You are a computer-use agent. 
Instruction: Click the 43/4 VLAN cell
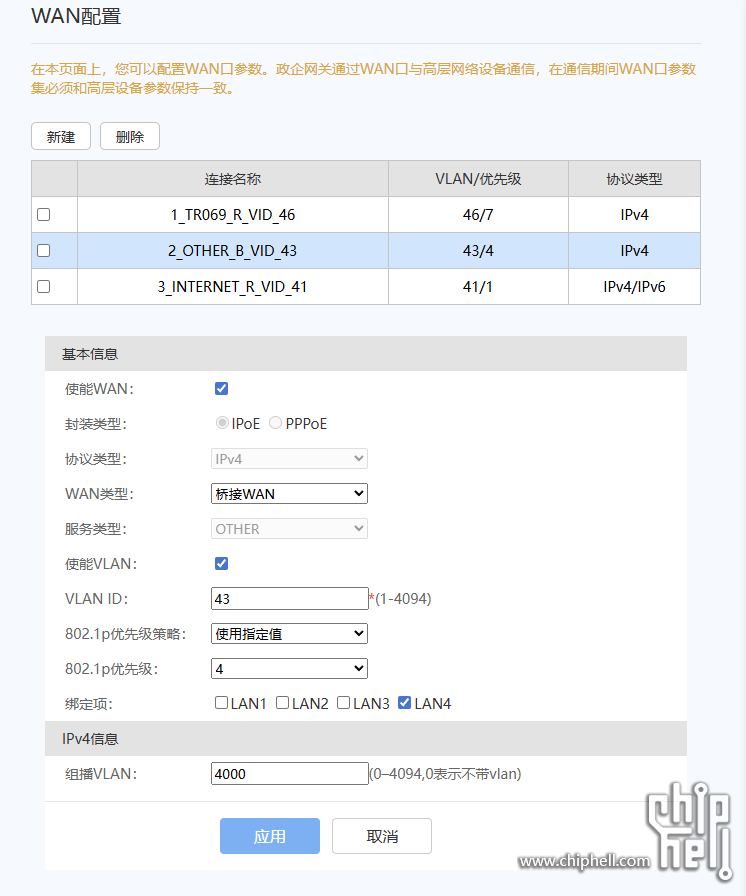click(478, 251)
